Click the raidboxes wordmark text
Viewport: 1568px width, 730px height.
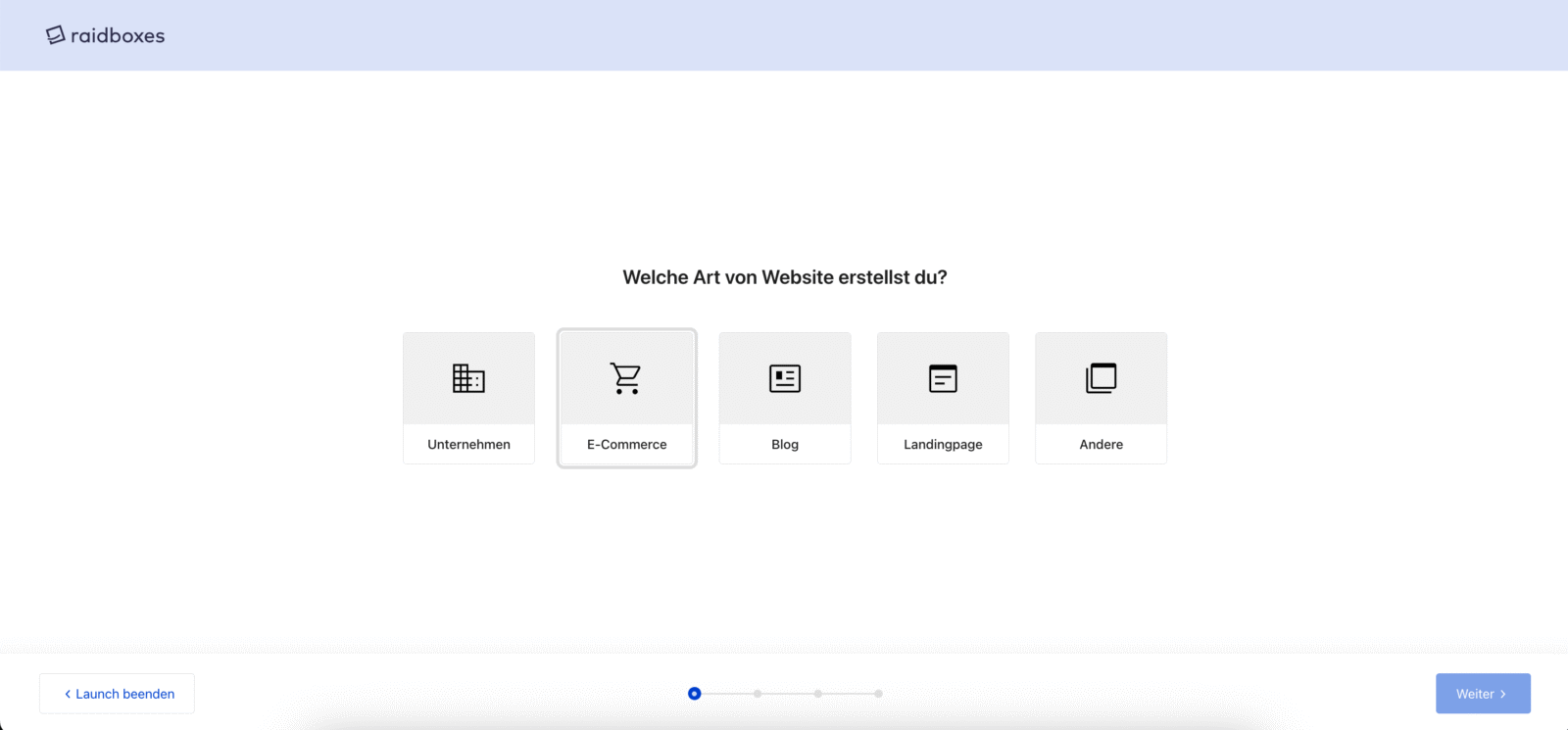(x=118, y=35)
